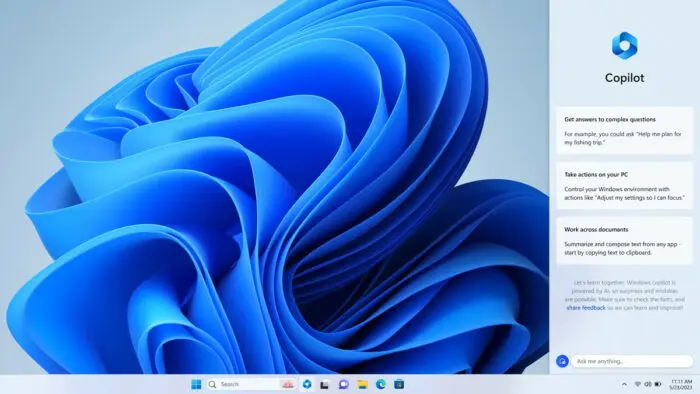700x394 pixels.
Task: Select the 'Get answers to complex questions' card
Action: pyautogui.click(x=625, y=130)
